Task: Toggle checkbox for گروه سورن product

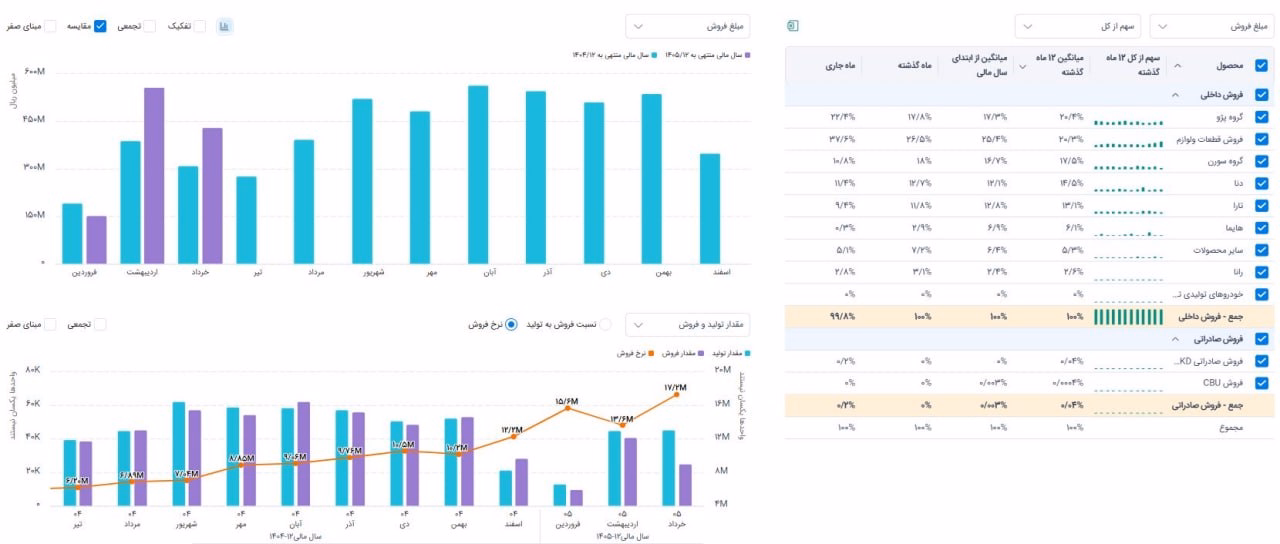Action: click(x=1261, y=161)
